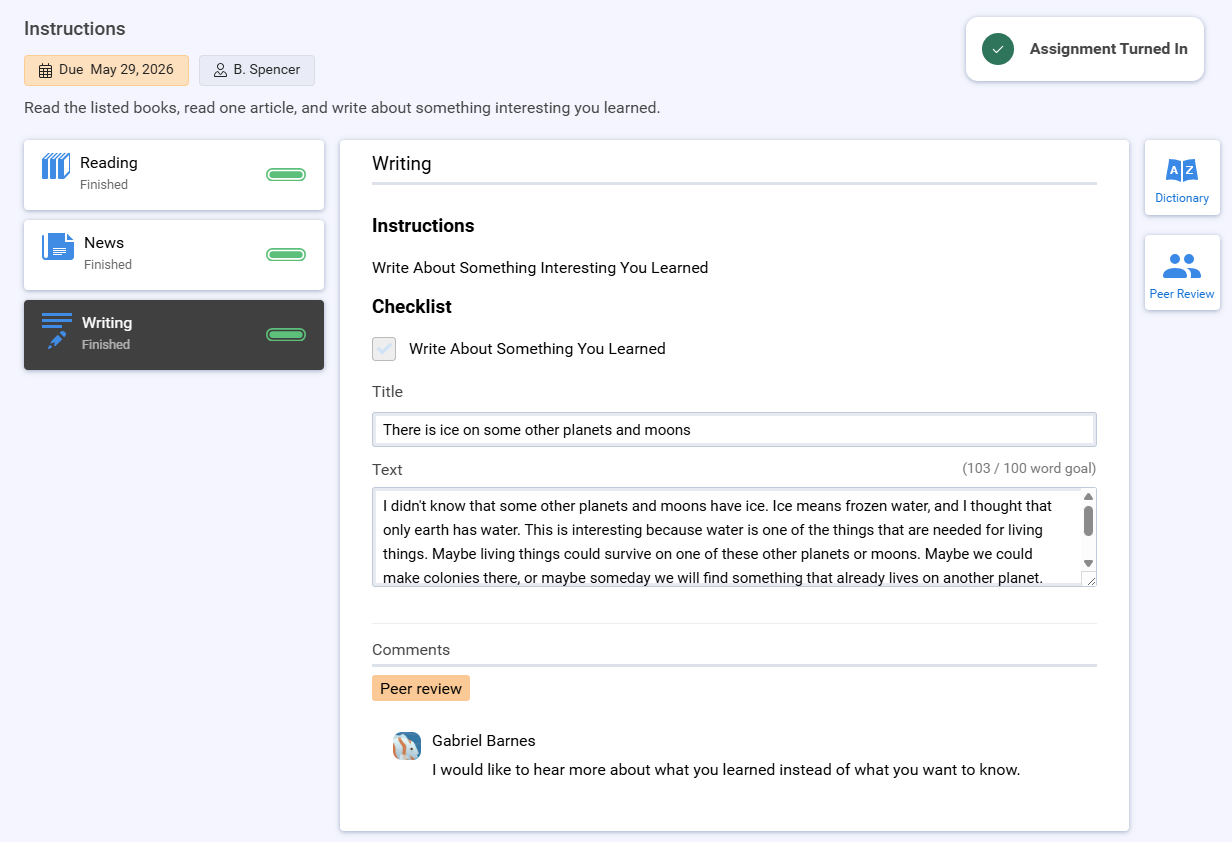Click the Peer review label
Viewport: 1232px width, 842px height.
click(x=421, y=688)
